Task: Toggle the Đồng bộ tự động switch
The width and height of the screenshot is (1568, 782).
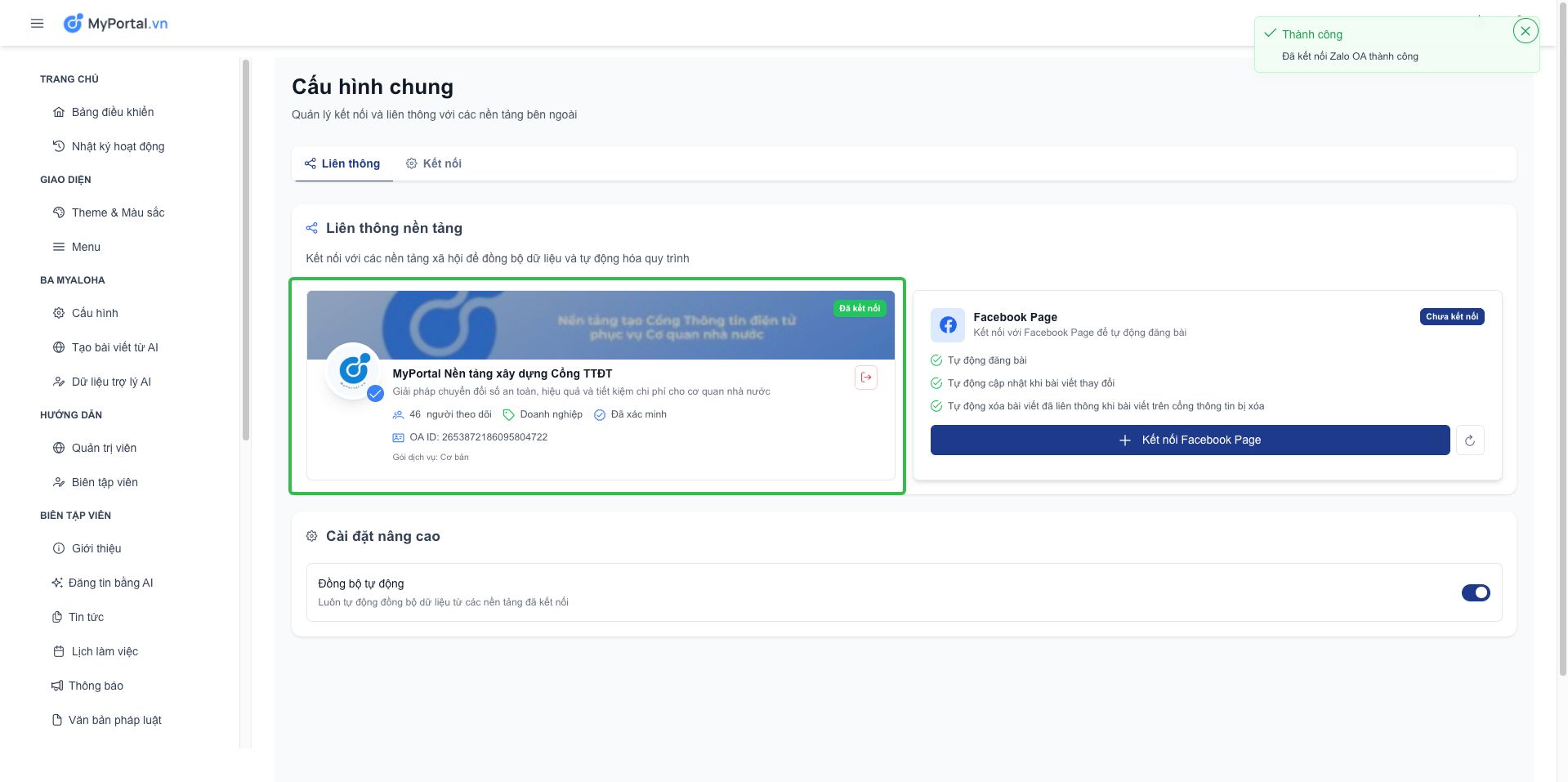Action: (x=1475, y=593)
